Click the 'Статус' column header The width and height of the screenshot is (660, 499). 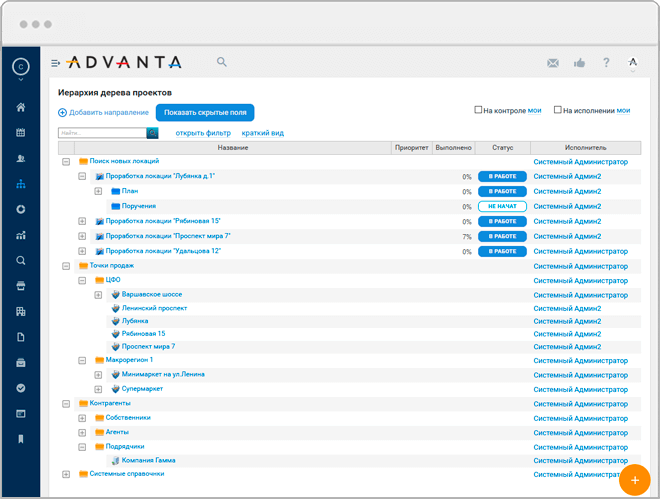503,148
